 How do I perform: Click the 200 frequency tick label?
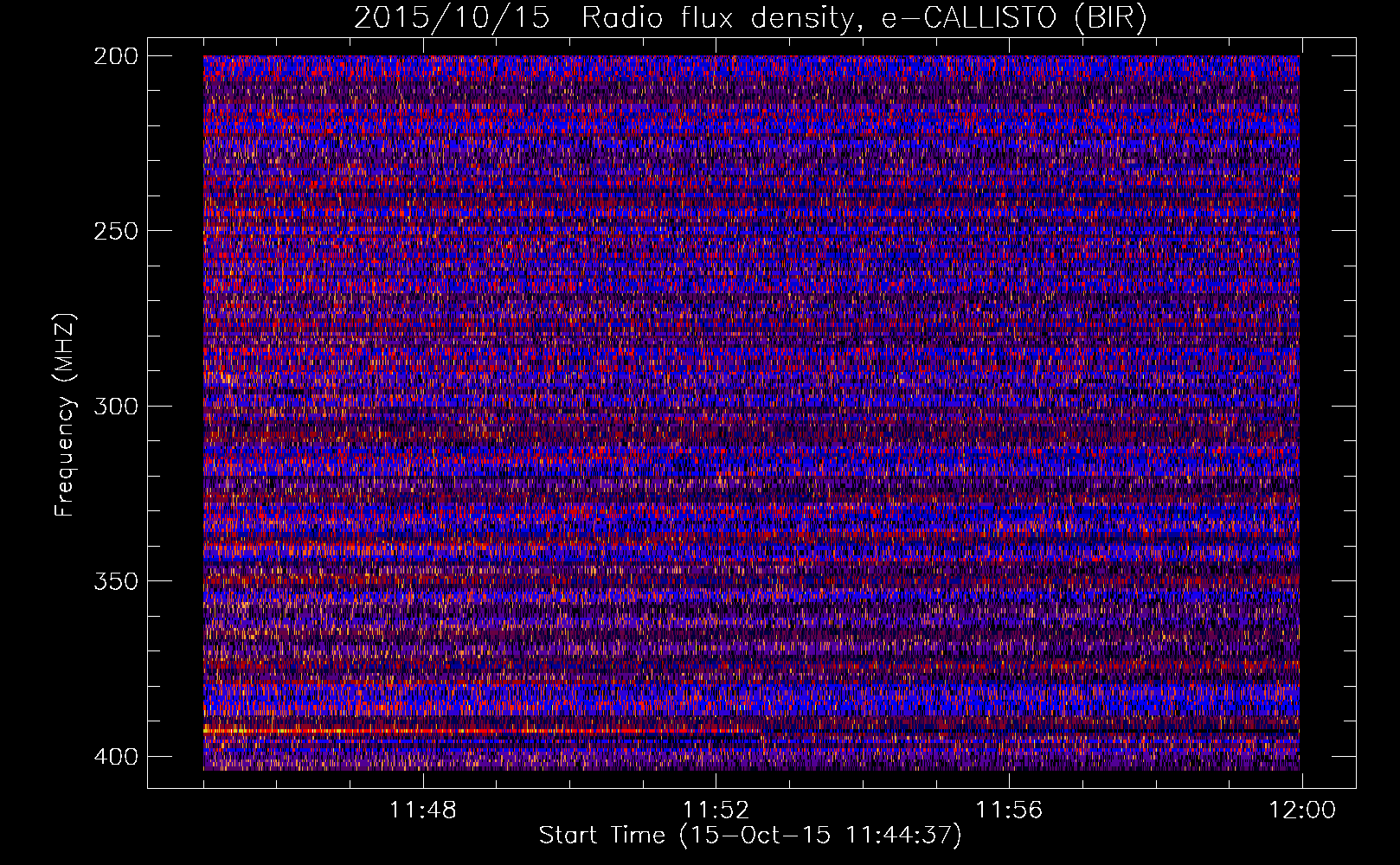115,56
